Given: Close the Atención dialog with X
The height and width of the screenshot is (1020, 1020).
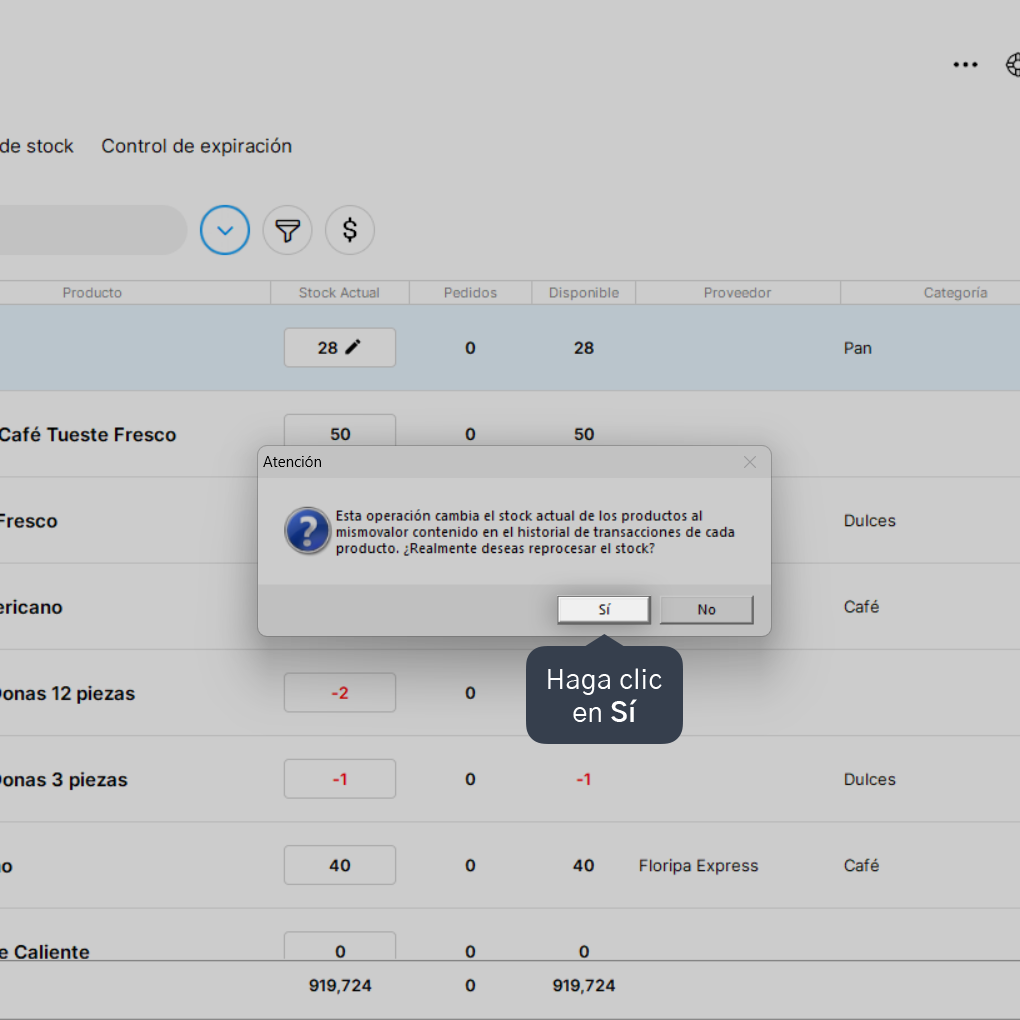Looking at the screenshot, I should coord(749,462).
